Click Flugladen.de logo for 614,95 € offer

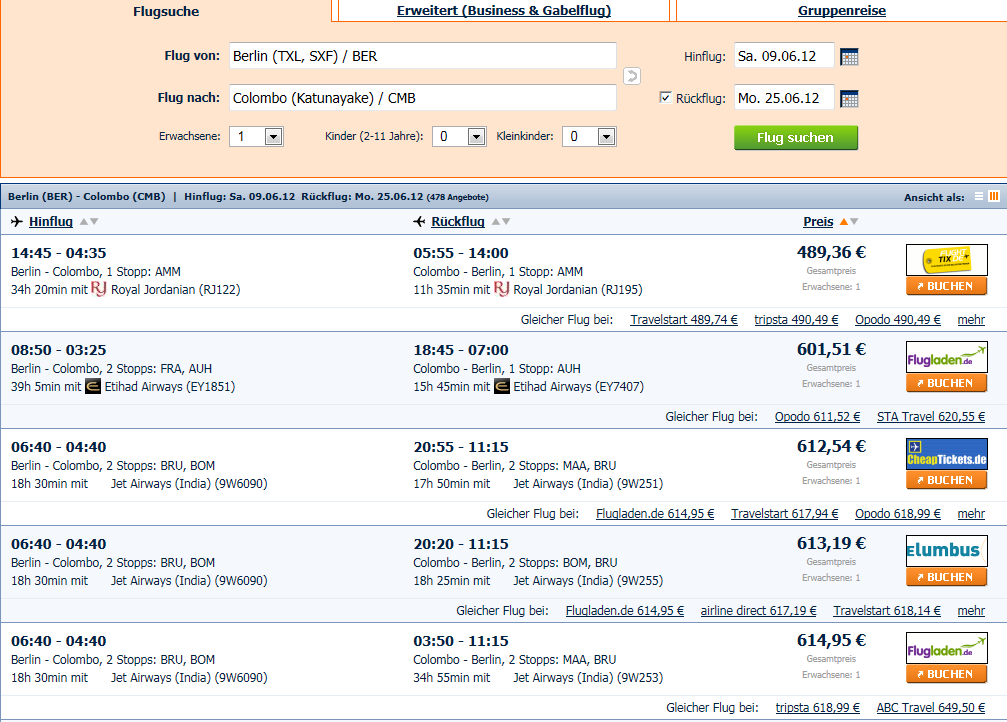947,648
